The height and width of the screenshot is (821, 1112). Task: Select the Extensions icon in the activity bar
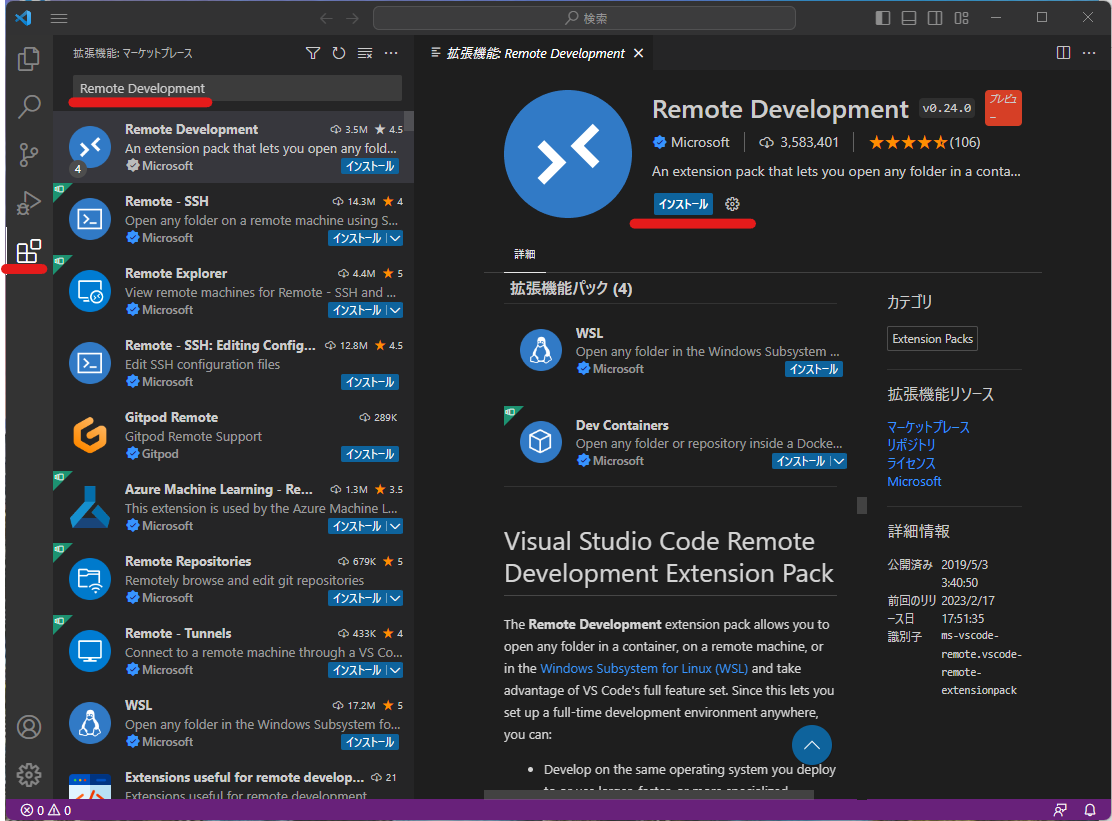tap(28, 250)
